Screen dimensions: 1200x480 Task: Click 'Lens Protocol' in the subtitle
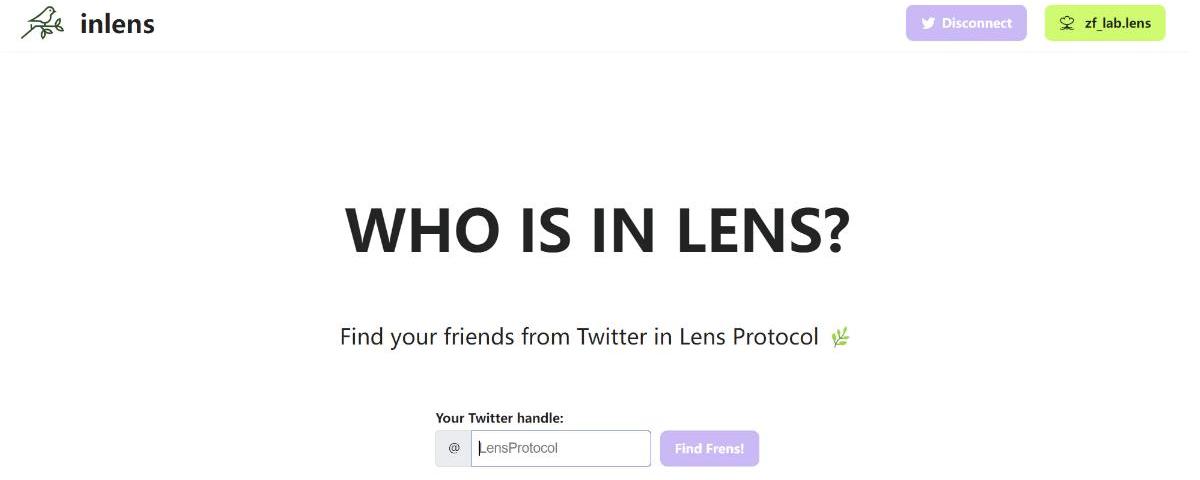coord(749,337)
